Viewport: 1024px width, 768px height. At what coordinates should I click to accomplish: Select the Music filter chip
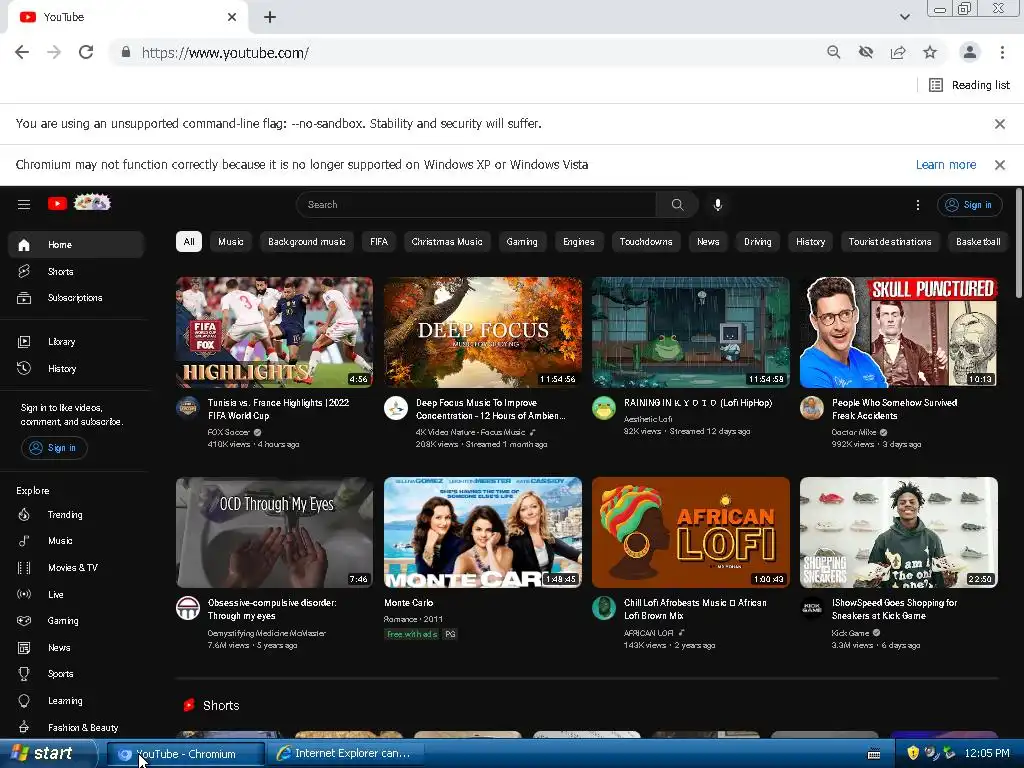[x=231, y=242]
